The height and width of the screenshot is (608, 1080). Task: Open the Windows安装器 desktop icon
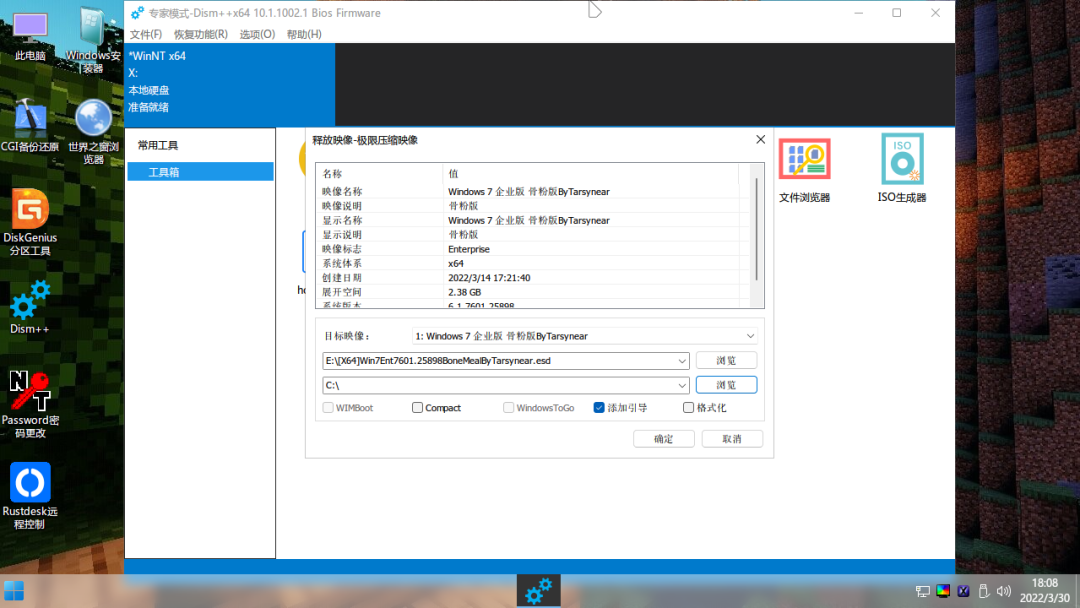pyautogui.click(x=92, y=40)
